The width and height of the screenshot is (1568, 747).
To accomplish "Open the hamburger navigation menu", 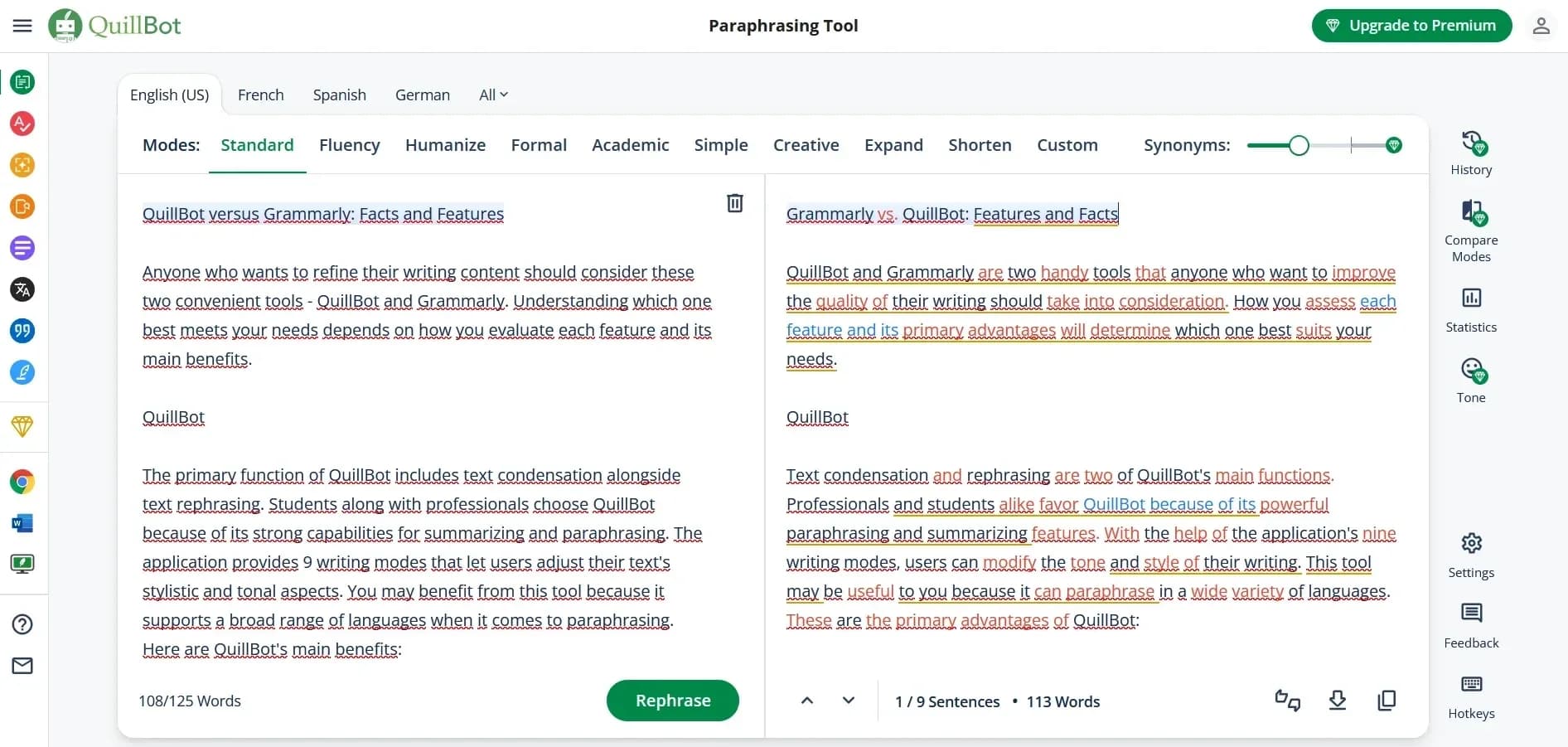I will point(22,25).
